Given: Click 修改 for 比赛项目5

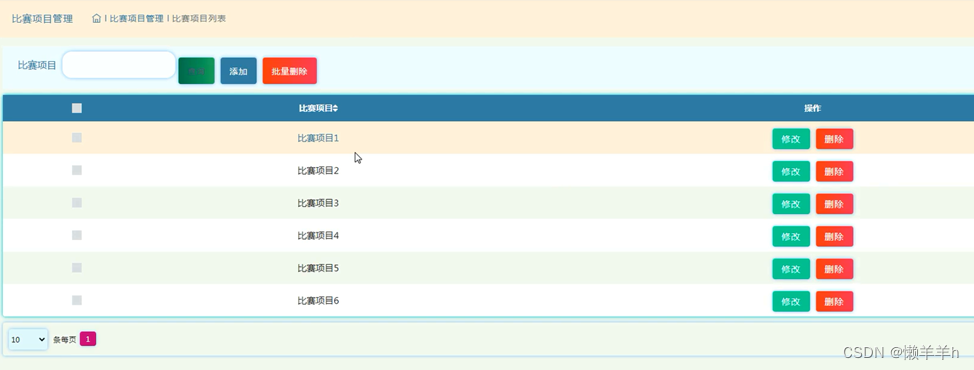Looking at the screenshot, I should point(791,269).
